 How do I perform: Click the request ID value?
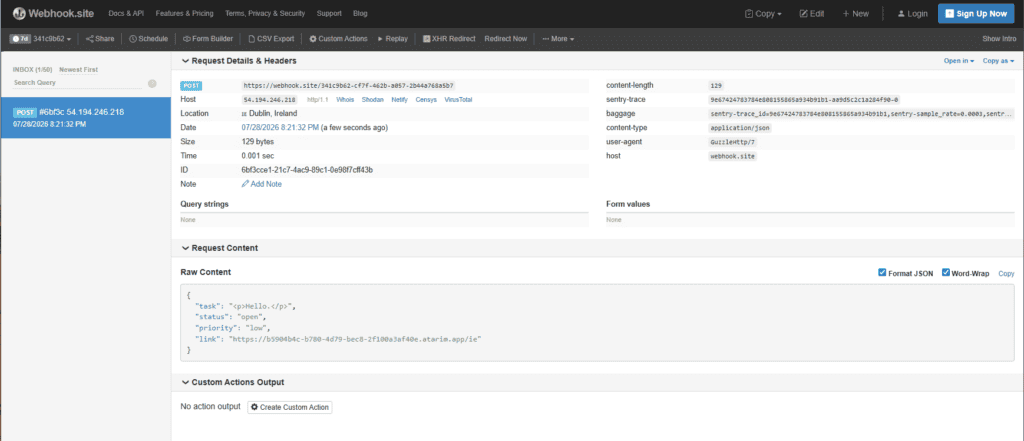pos(307,170)
